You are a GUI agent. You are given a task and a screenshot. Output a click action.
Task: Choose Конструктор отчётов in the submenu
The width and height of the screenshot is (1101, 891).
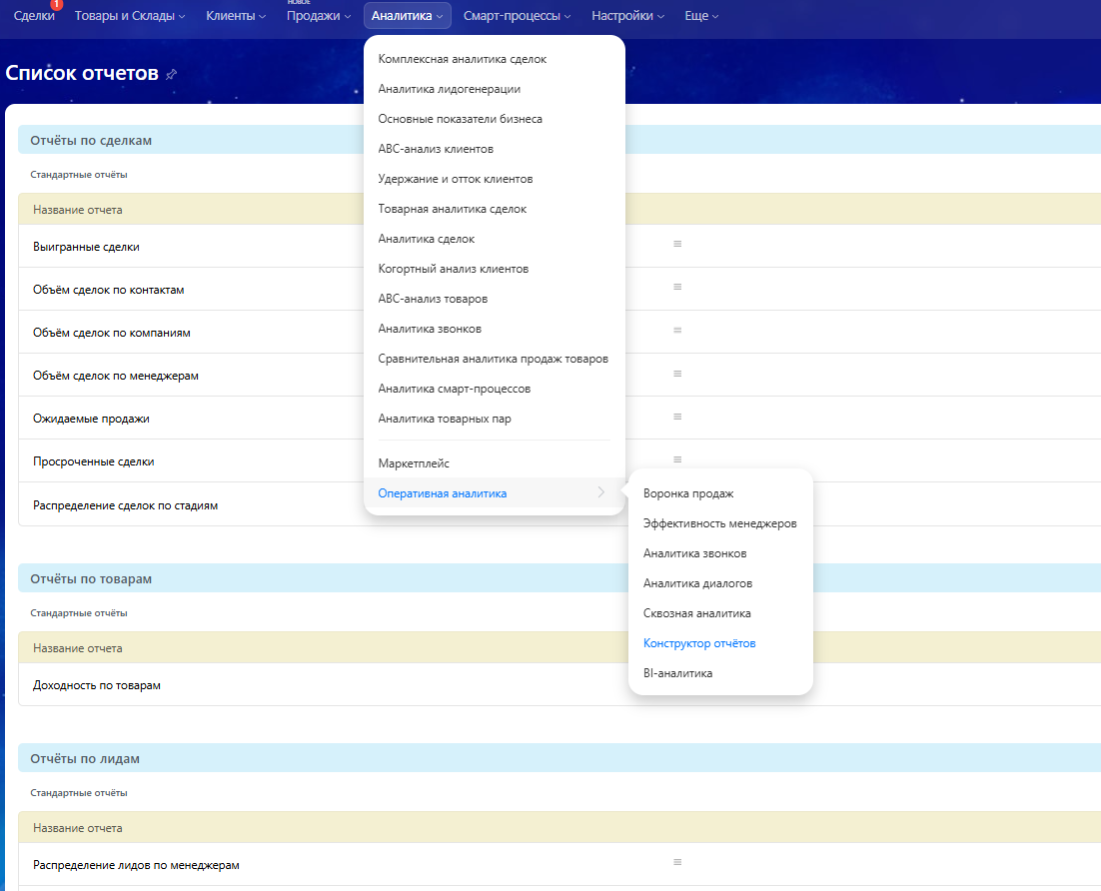pos(699,643)
